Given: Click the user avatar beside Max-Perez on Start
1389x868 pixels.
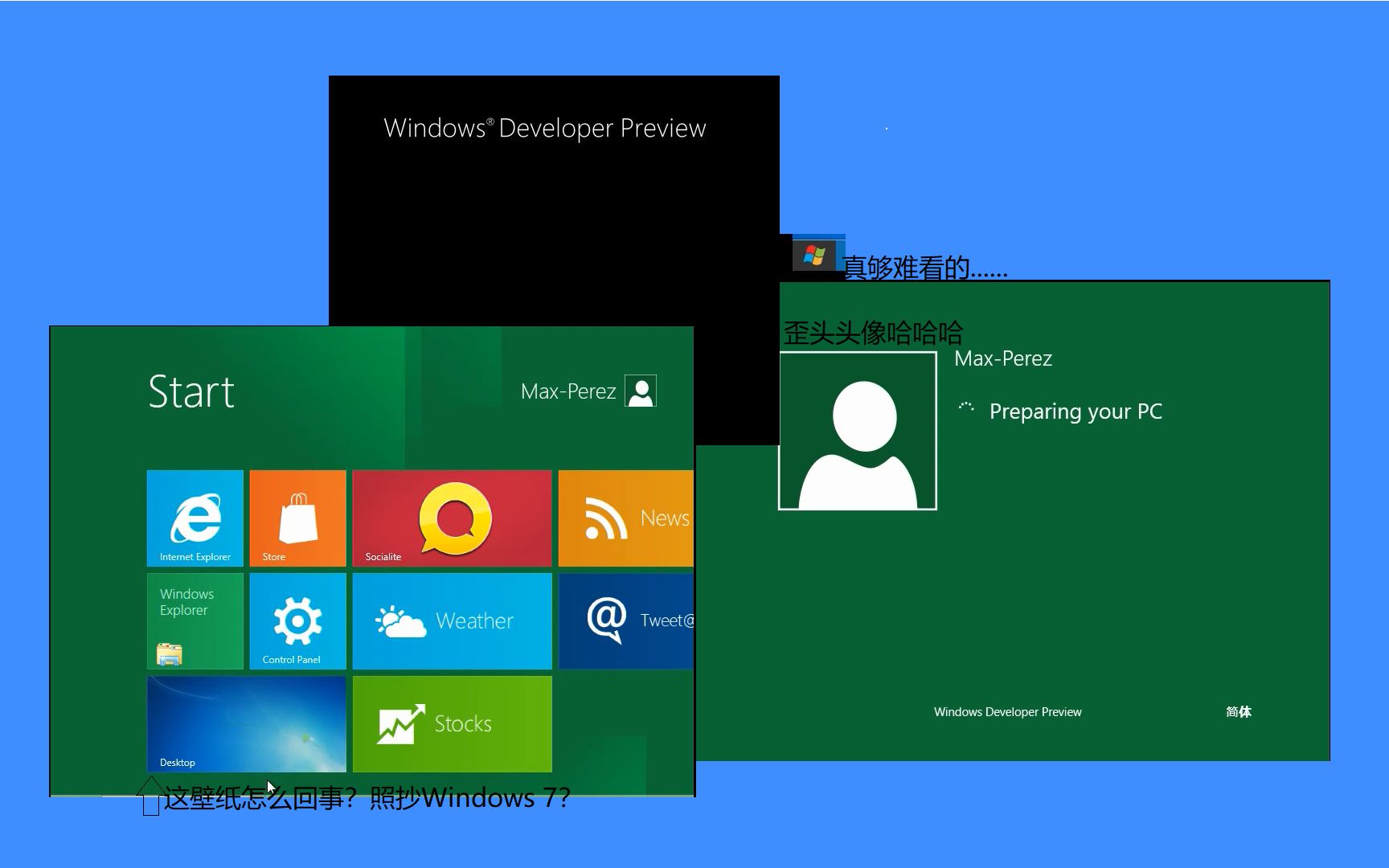Looking at the screenshot, I should (641, 391).
